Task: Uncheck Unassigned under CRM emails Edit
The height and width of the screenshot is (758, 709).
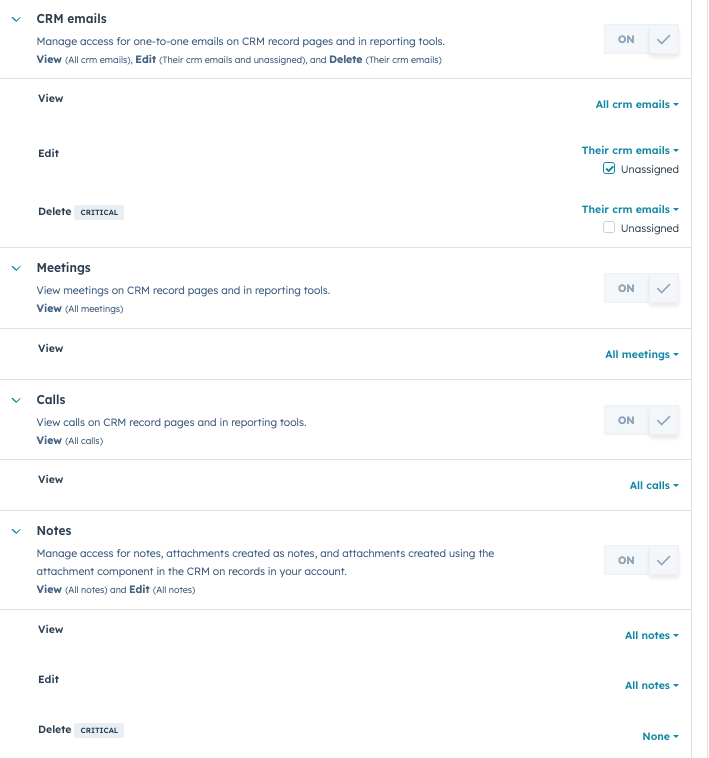Action: pos(609,168)
